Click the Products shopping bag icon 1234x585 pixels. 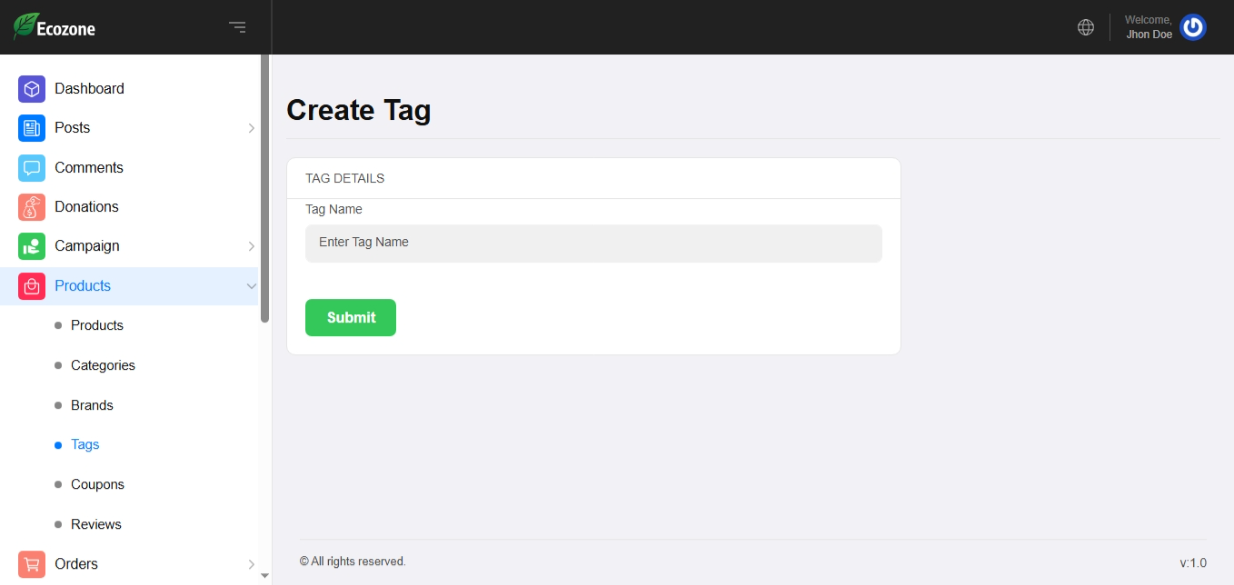point(32,286)
